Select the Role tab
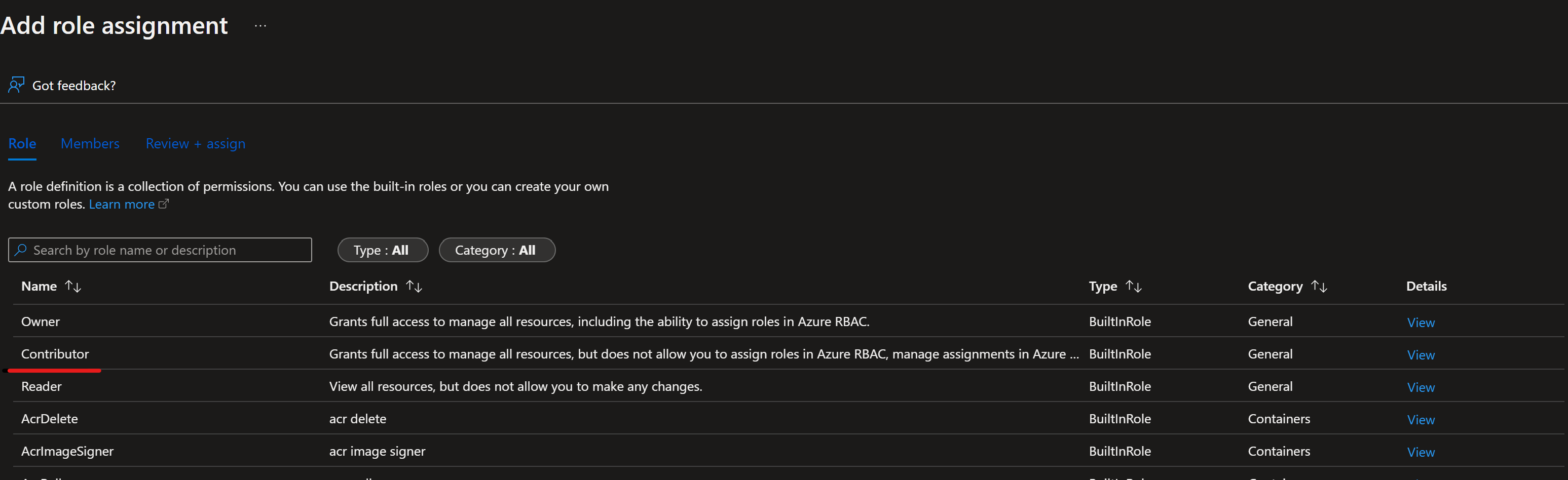The height and width of the screenshot is (480, 1568). click(22, 144)
